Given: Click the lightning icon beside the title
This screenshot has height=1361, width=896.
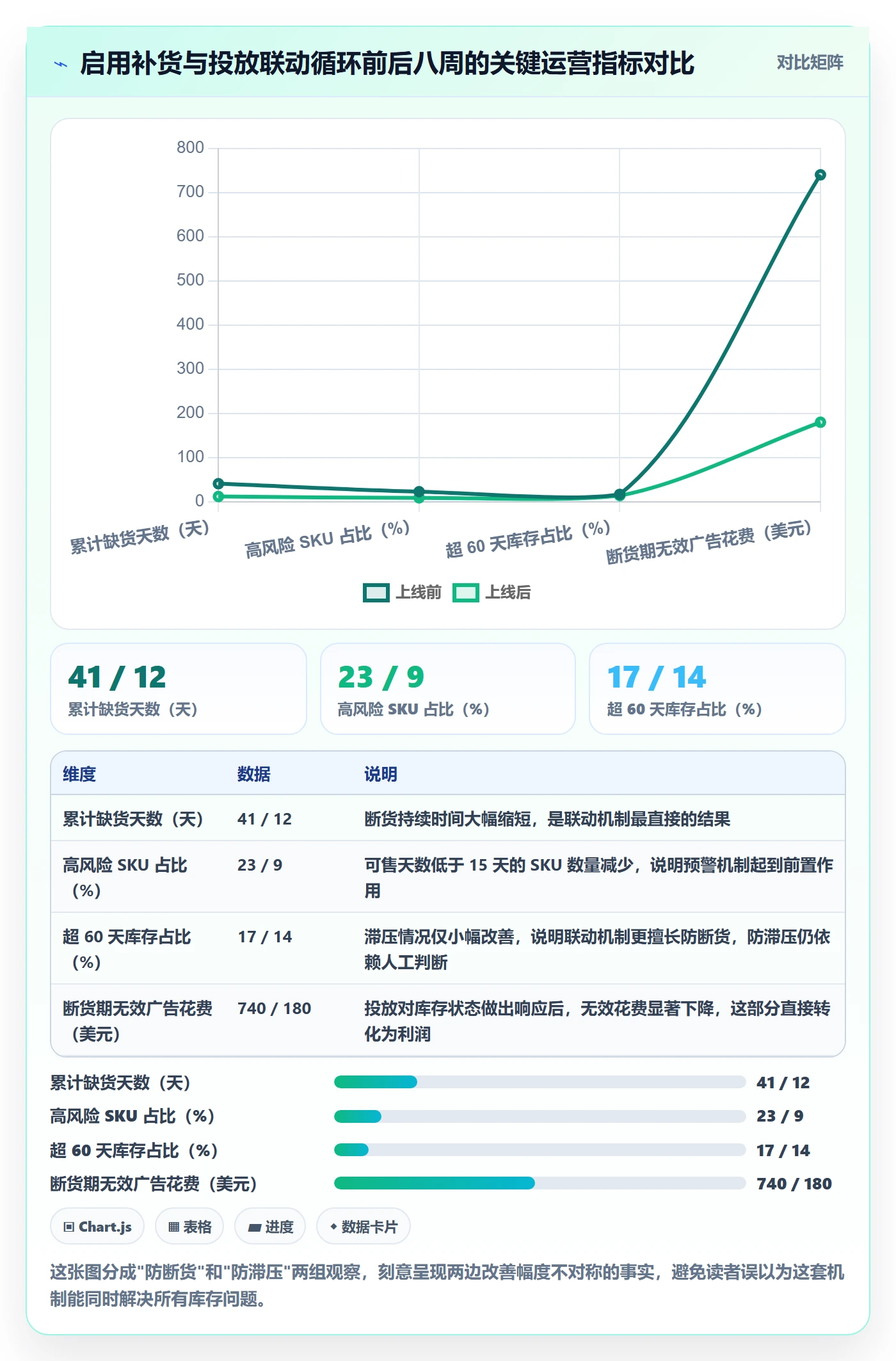Looking at the screenshot, I should [61, 64].
